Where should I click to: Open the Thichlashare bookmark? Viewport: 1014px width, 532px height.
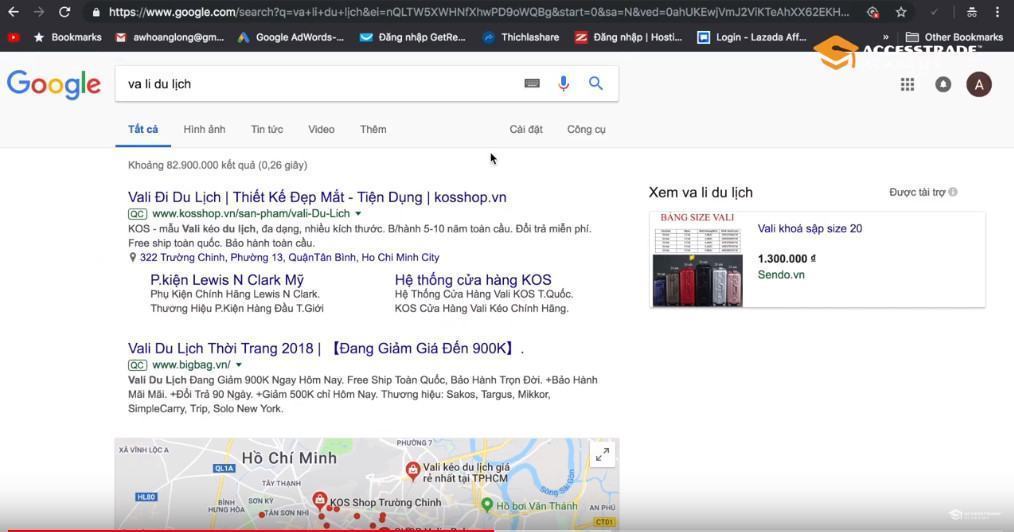pos(521,37)
